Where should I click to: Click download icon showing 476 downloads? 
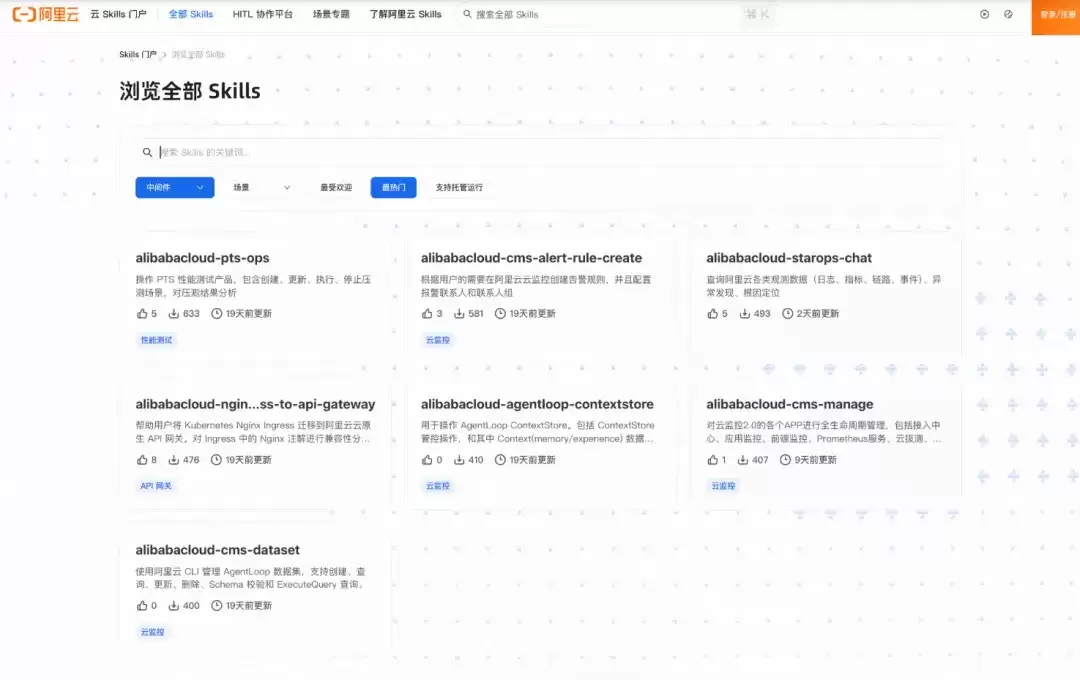pos(174,460)
